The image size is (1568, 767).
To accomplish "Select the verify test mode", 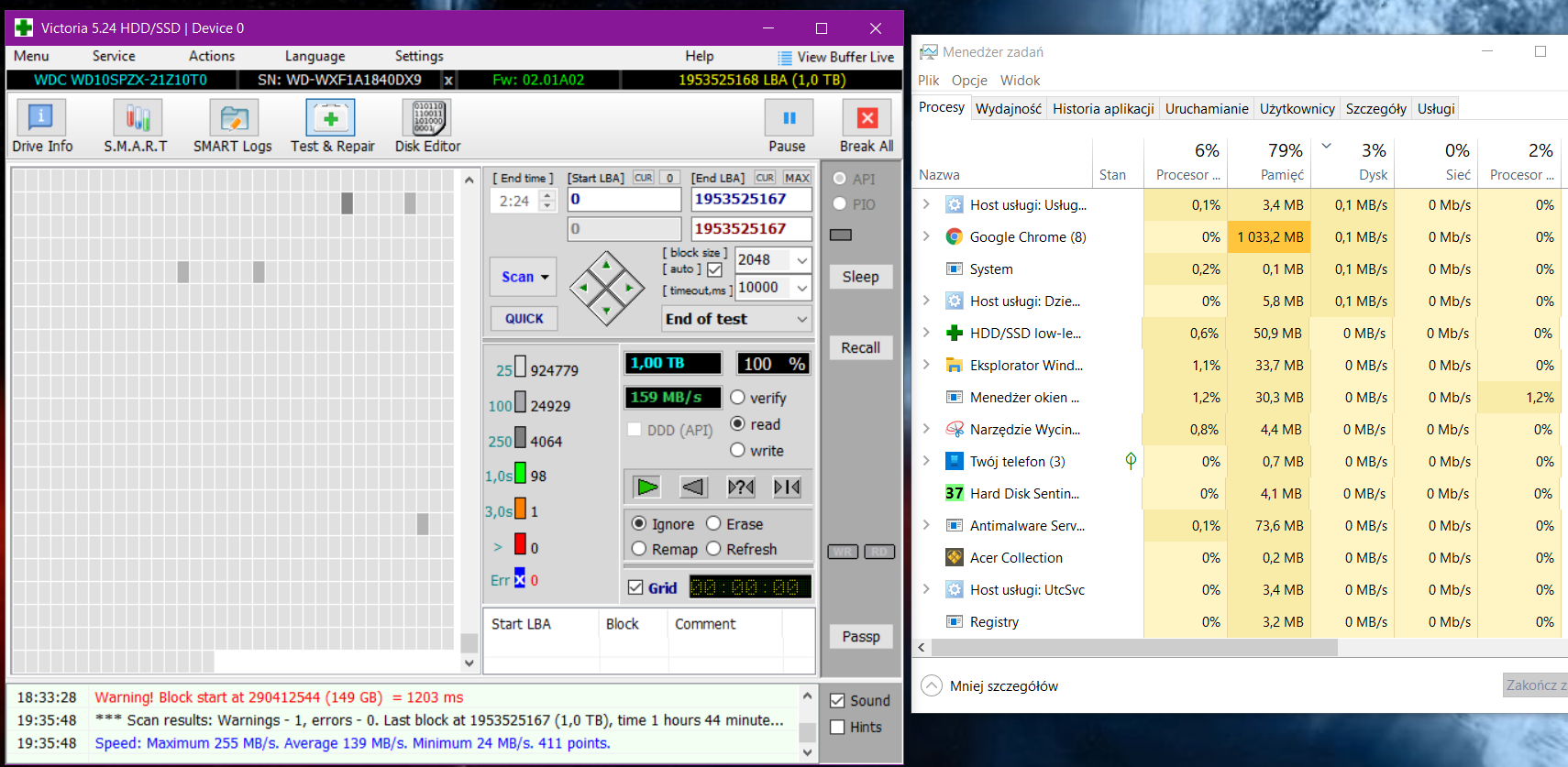I will coord(737,398).
